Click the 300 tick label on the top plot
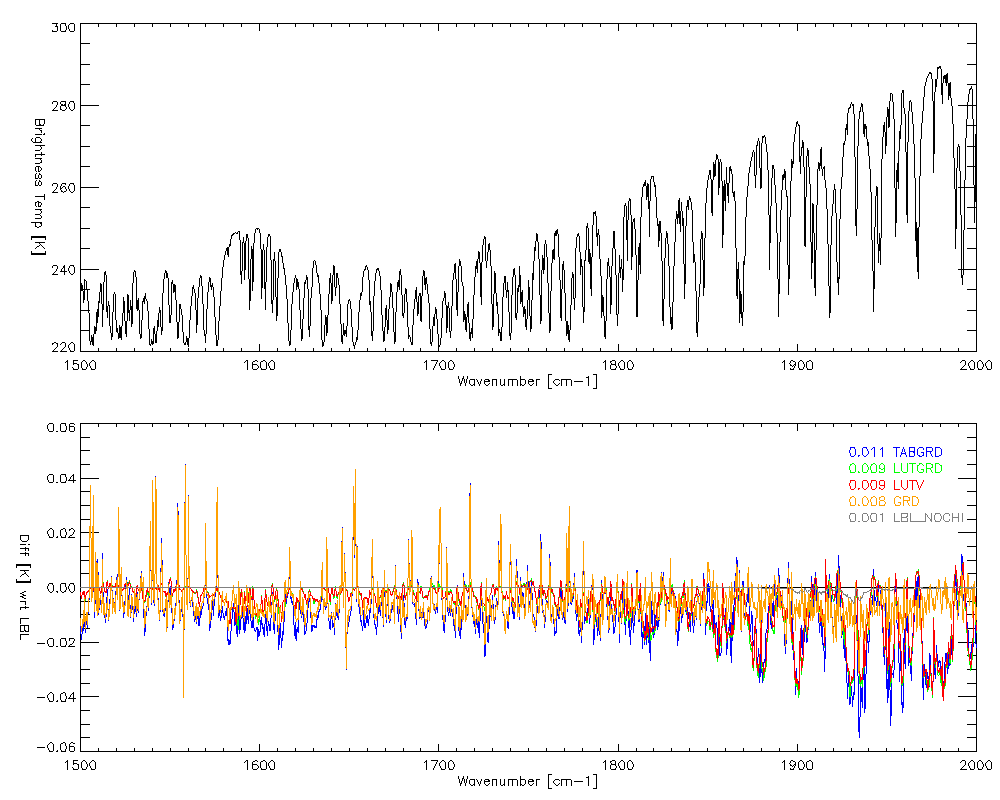 pyautogui.click(x=62, y=28)
